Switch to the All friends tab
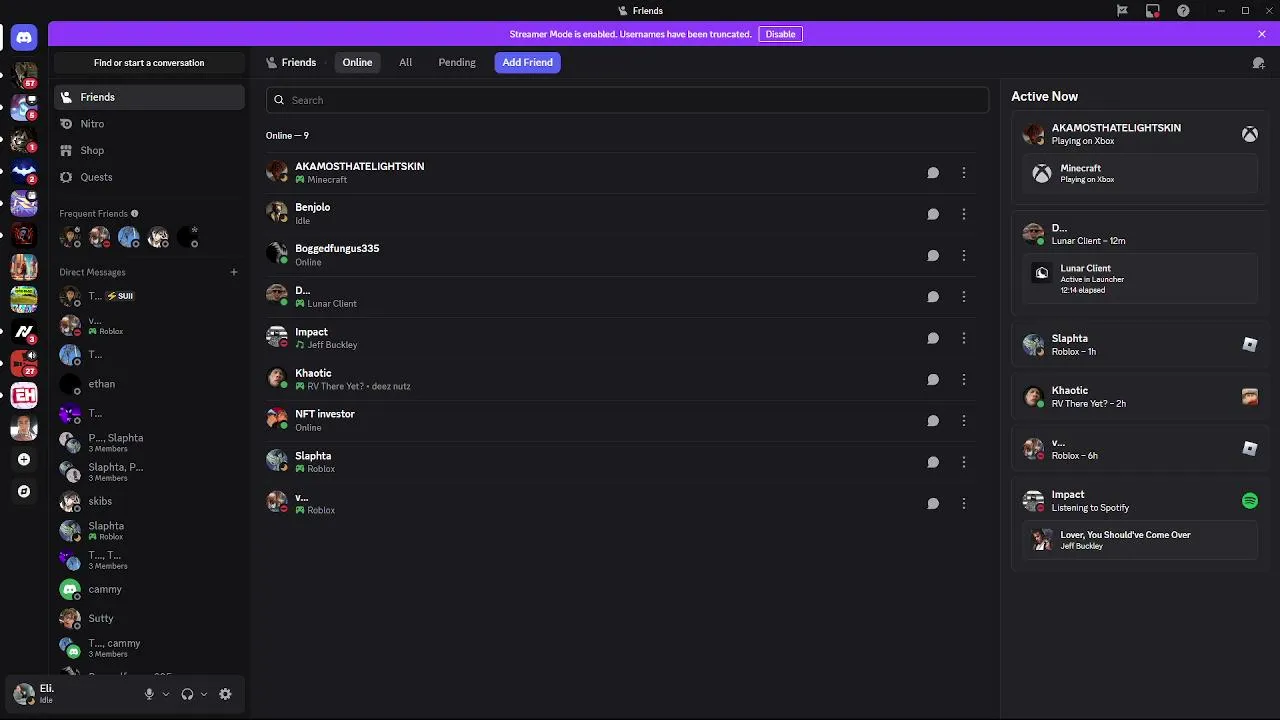This screenshot has width=1280, height=720. [405, 62]
